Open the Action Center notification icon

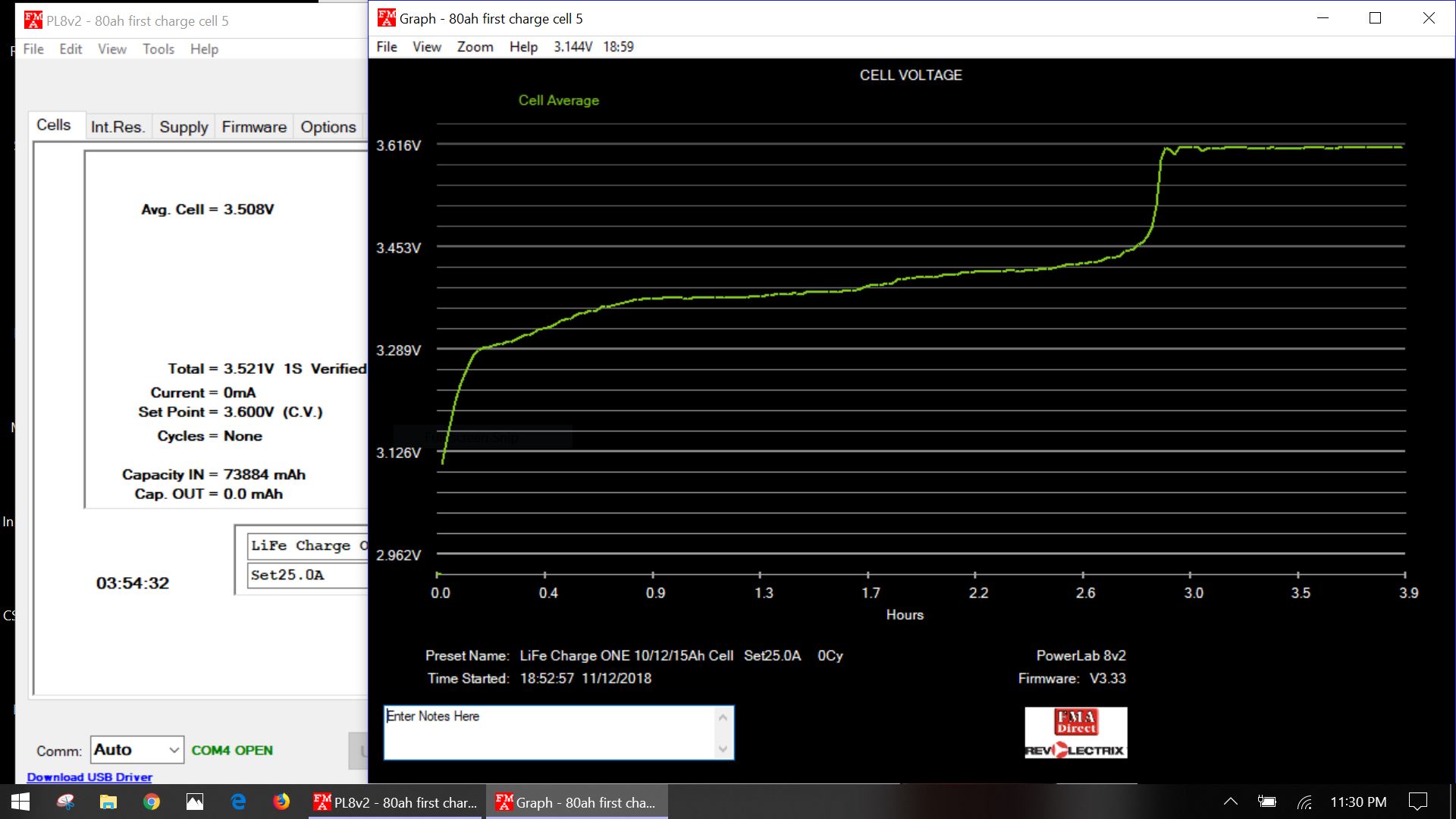[x=1417, y=802]
